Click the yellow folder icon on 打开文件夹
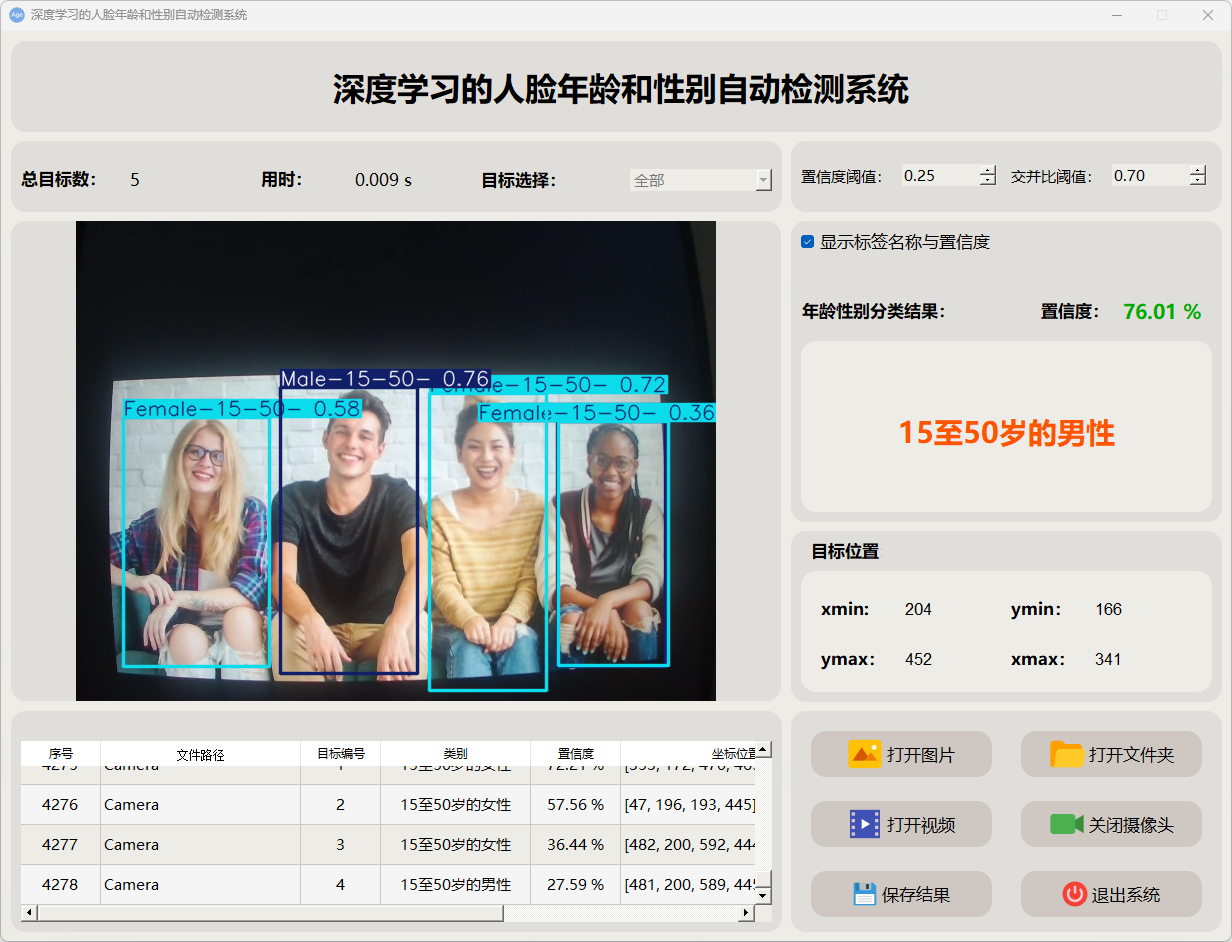 click(1067, 754)
